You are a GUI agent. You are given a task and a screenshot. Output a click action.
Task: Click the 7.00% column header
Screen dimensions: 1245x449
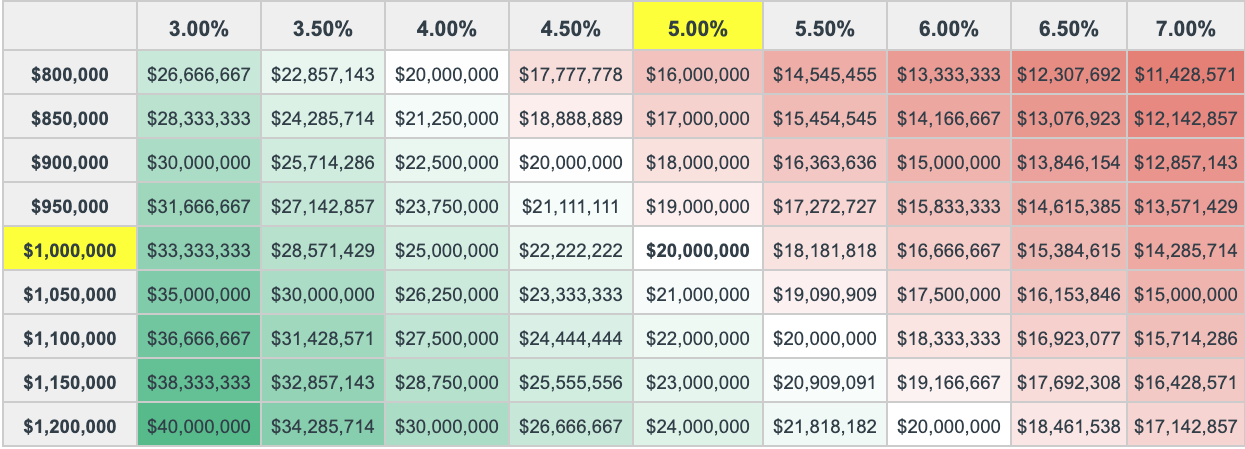point(1184,27)
